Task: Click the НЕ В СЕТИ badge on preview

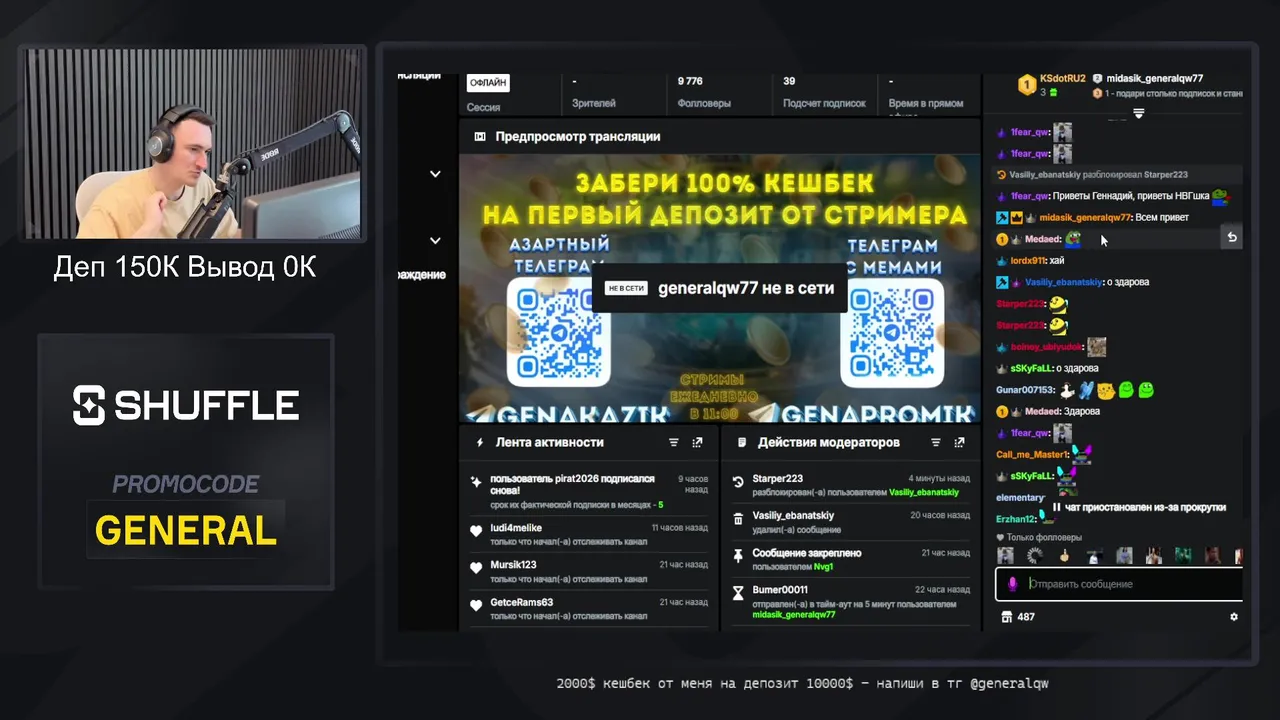Action: (x=625, y=288)
